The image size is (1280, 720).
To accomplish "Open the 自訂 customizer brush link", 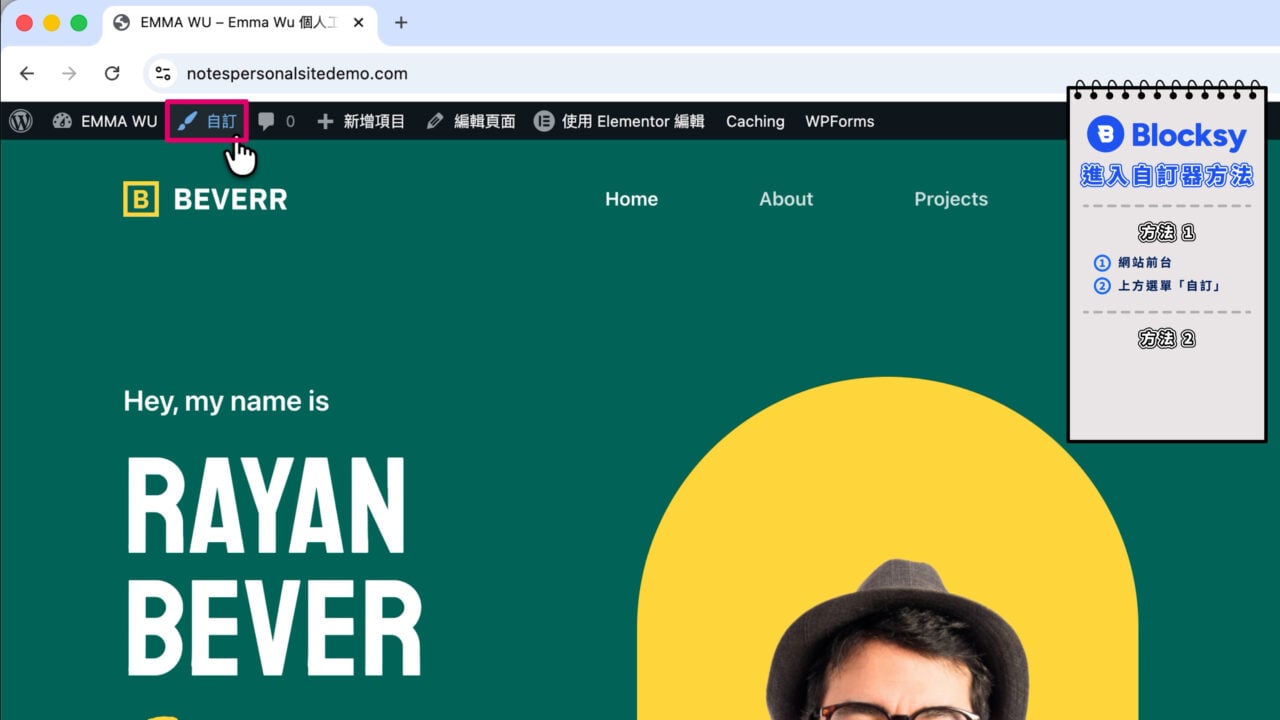I will tap(207, 121).
